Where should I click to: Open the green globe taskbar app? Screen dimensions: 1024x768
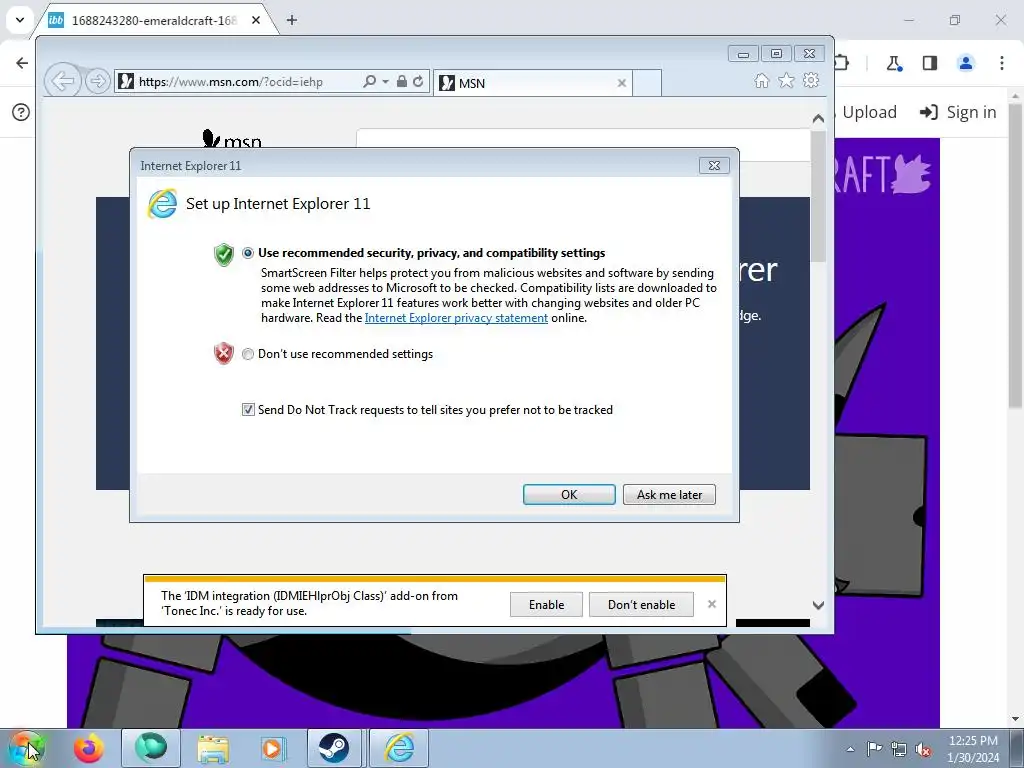[151, 748]
